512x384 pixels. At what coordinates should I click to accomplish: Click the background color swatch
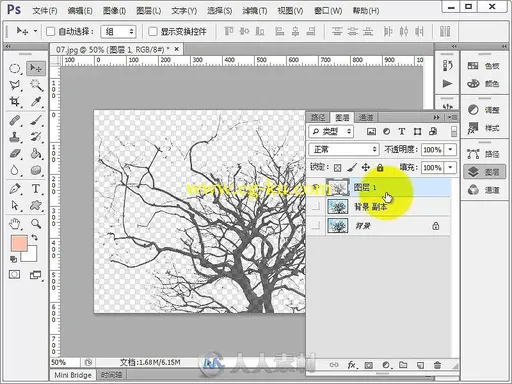(x=31, y=256)
